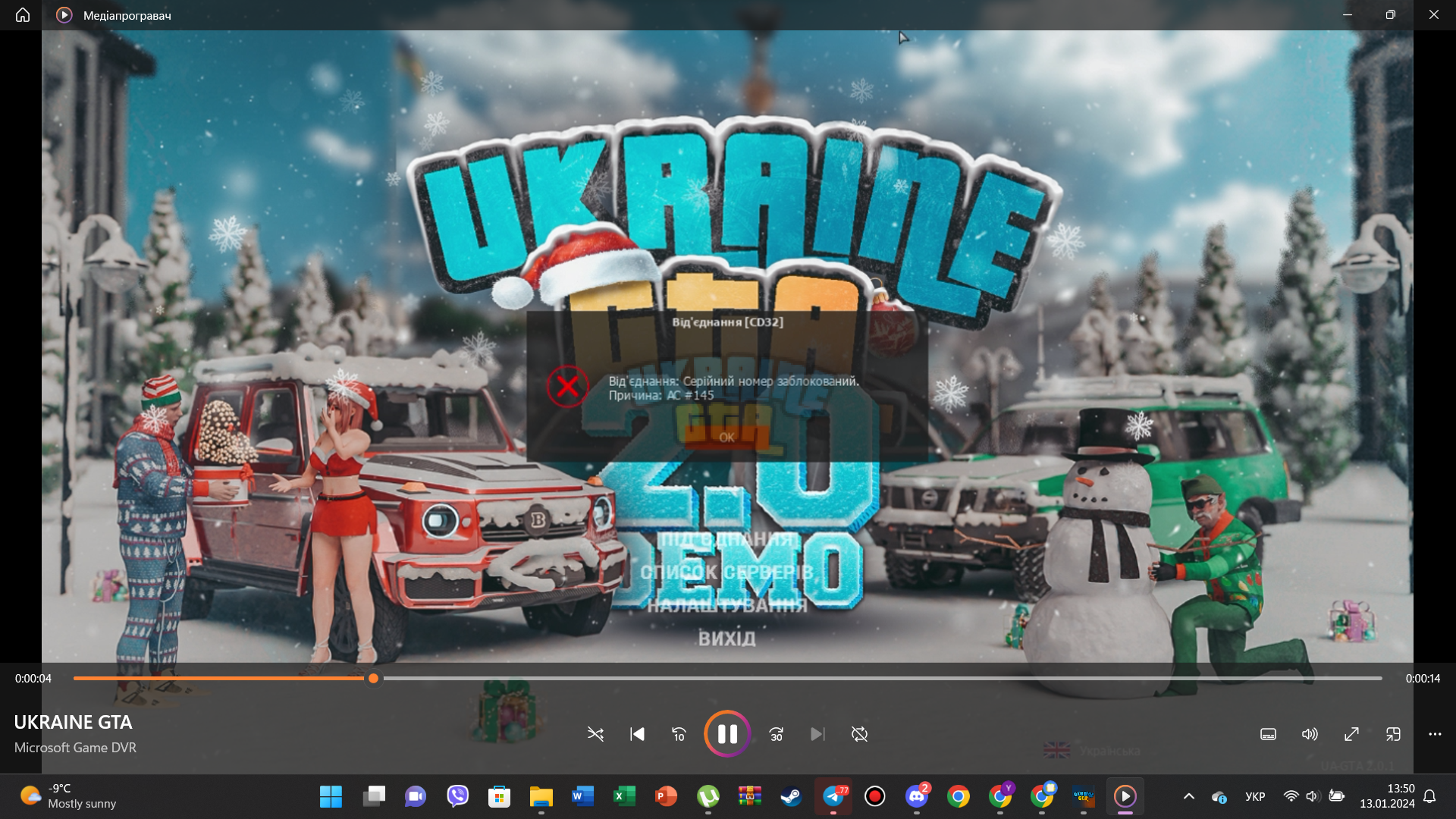1456x819 pixels.
Task: Open the cloud sync tray icon
Action: coord(1219,796)
